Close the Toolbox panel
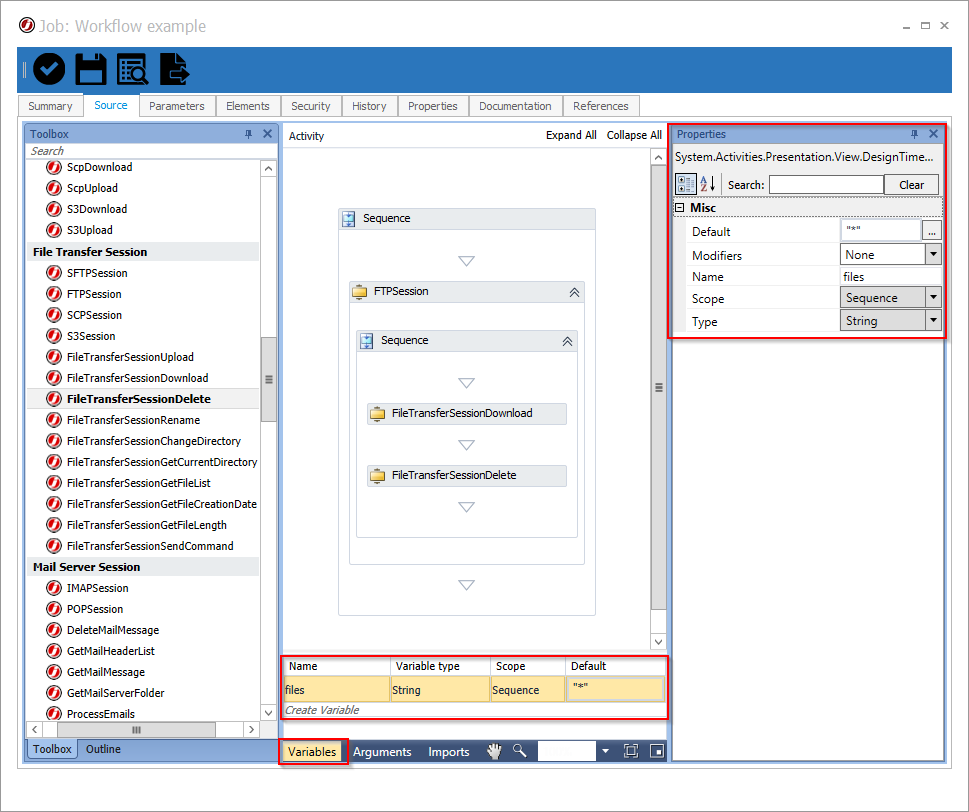Screen dimensions: 969x812 point(268,133)
